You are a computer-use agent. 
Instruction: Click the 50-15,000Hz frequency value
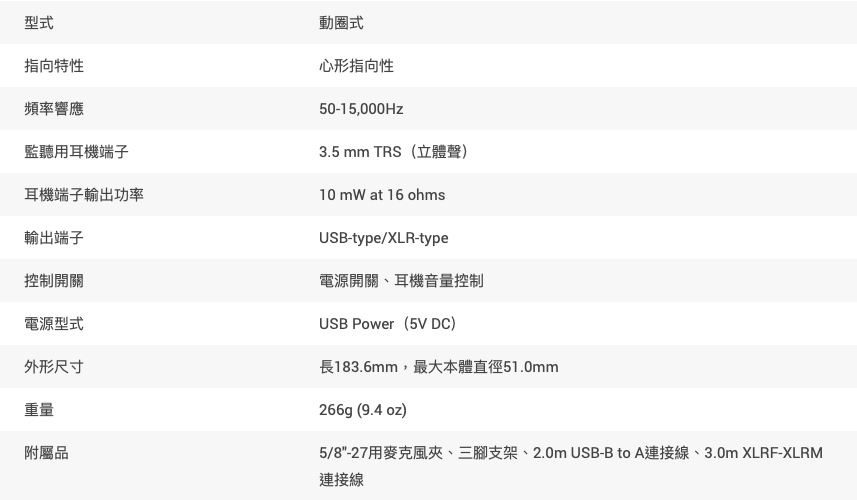(361, 109)
